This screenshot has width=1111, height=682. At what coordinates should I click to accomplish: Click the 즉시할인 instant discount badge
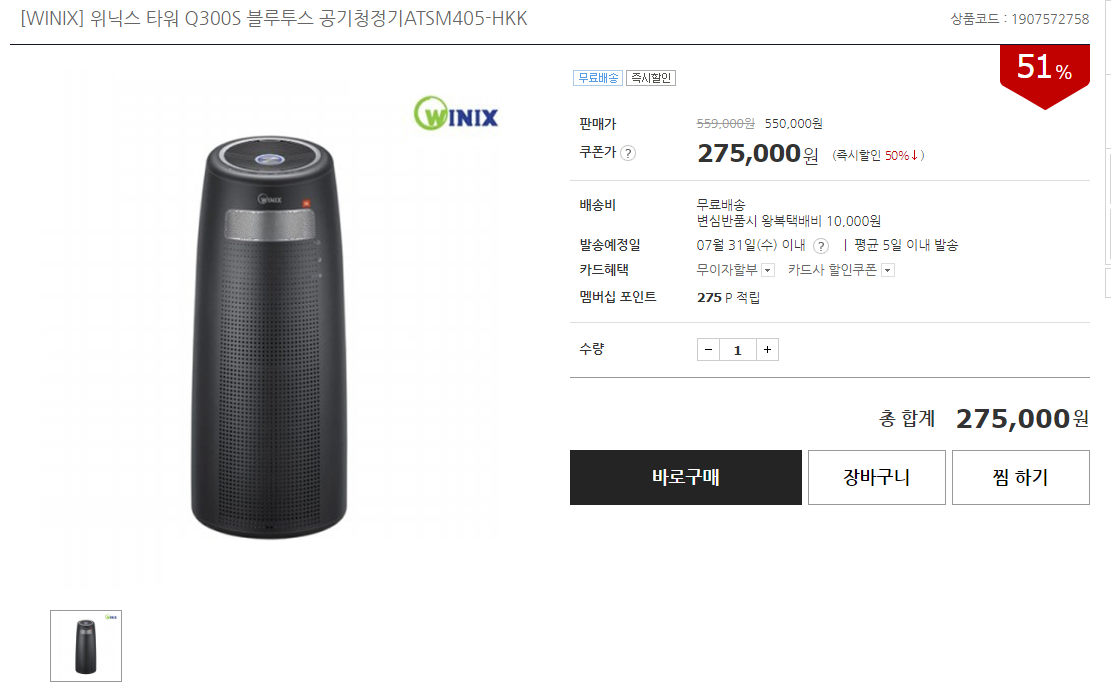(650, 78)
